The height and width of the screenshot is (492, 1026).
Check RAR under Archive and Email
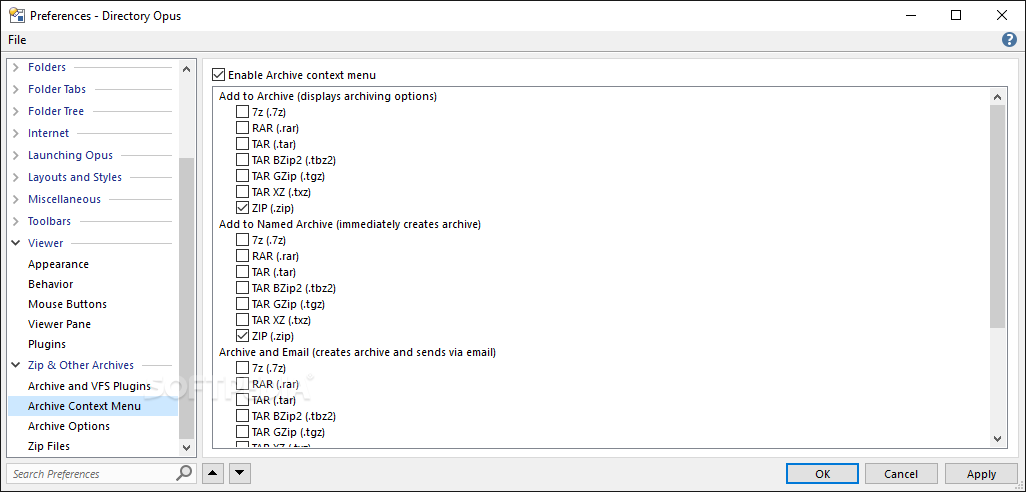coord(243,384)
